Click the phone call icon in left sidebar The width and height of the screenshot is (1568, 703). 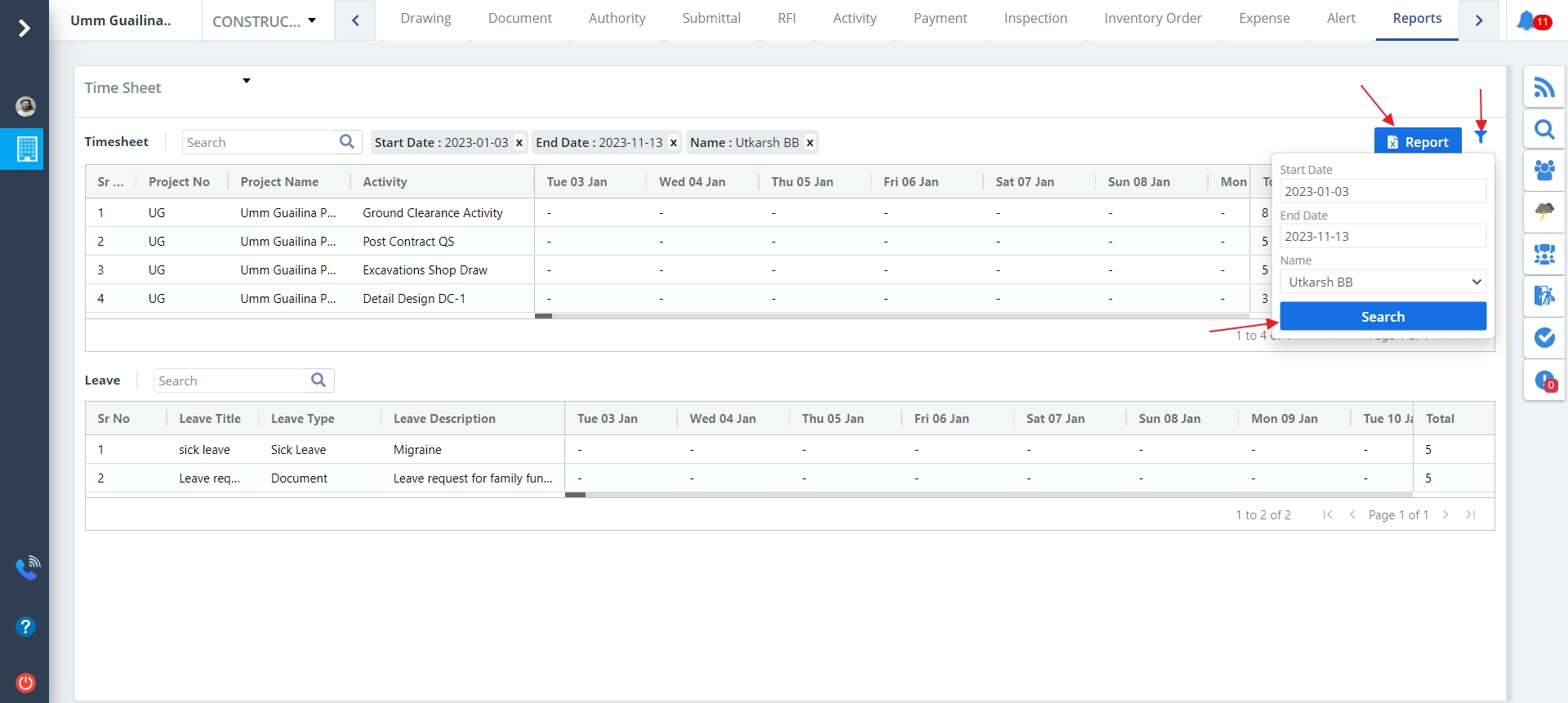(27, 567)
